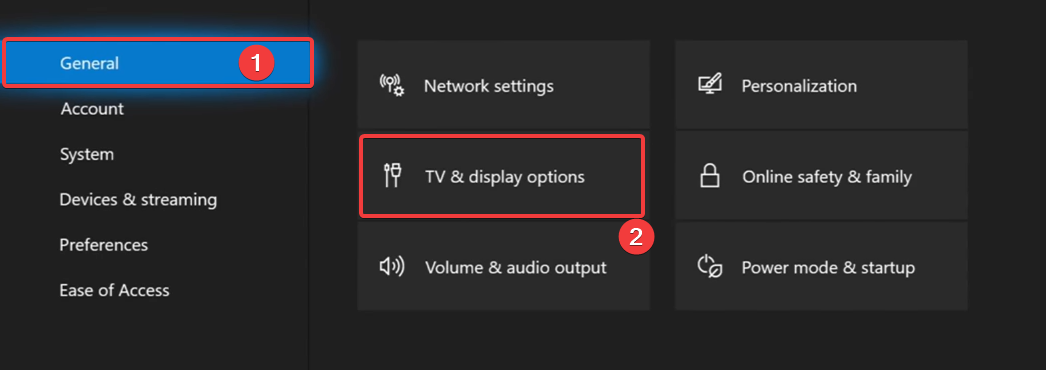Click the Volume speaker icon

pyautogui.click(x=392, y=267)
